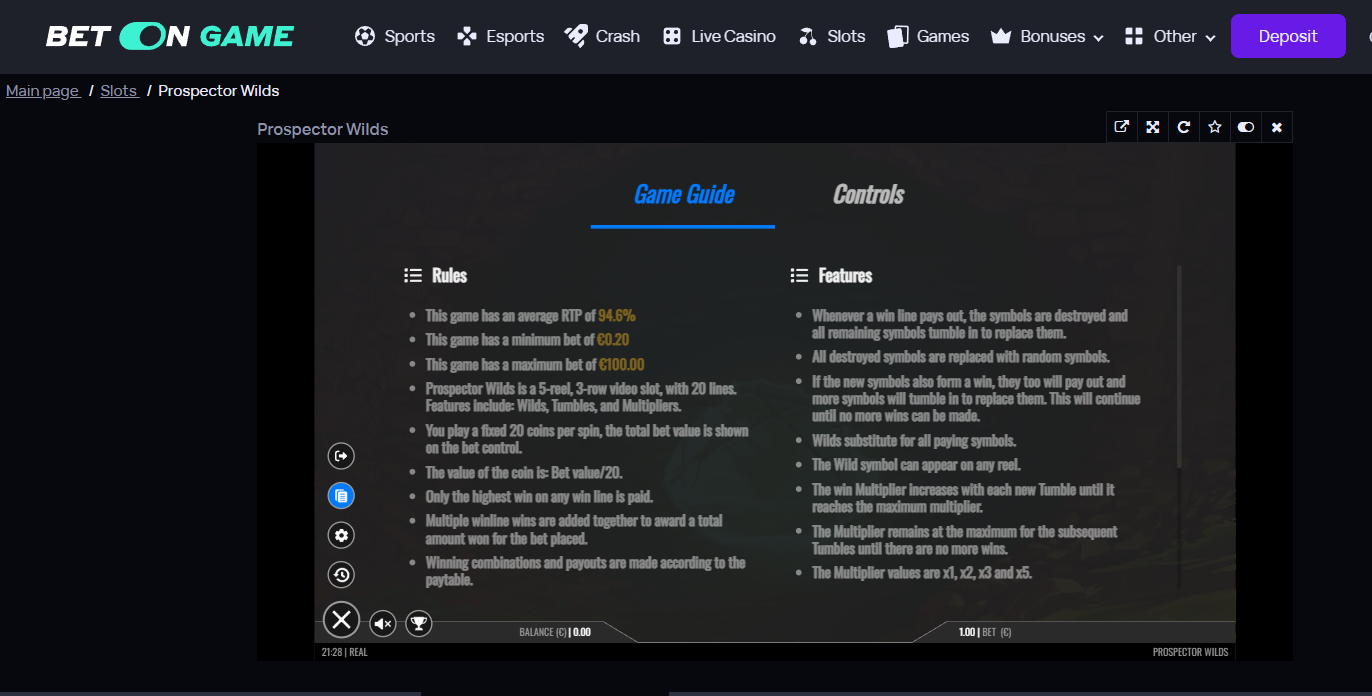Click the 94.6% RTP value
1372x696 pixels.
pyautogui.click(x=617, y=315)
